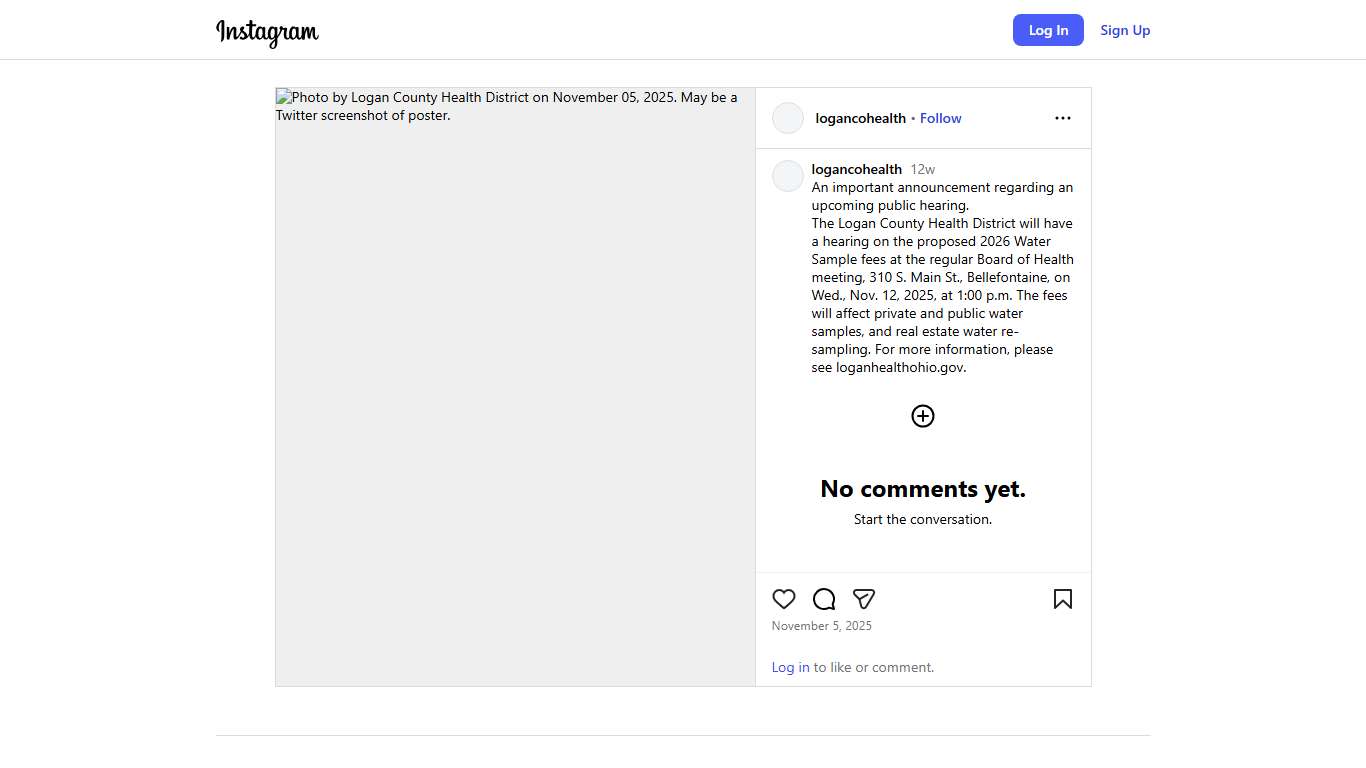This screenshot has width=1366, height=768.
Task: Click the profile avatar in post header
Action: coord(788,118)
